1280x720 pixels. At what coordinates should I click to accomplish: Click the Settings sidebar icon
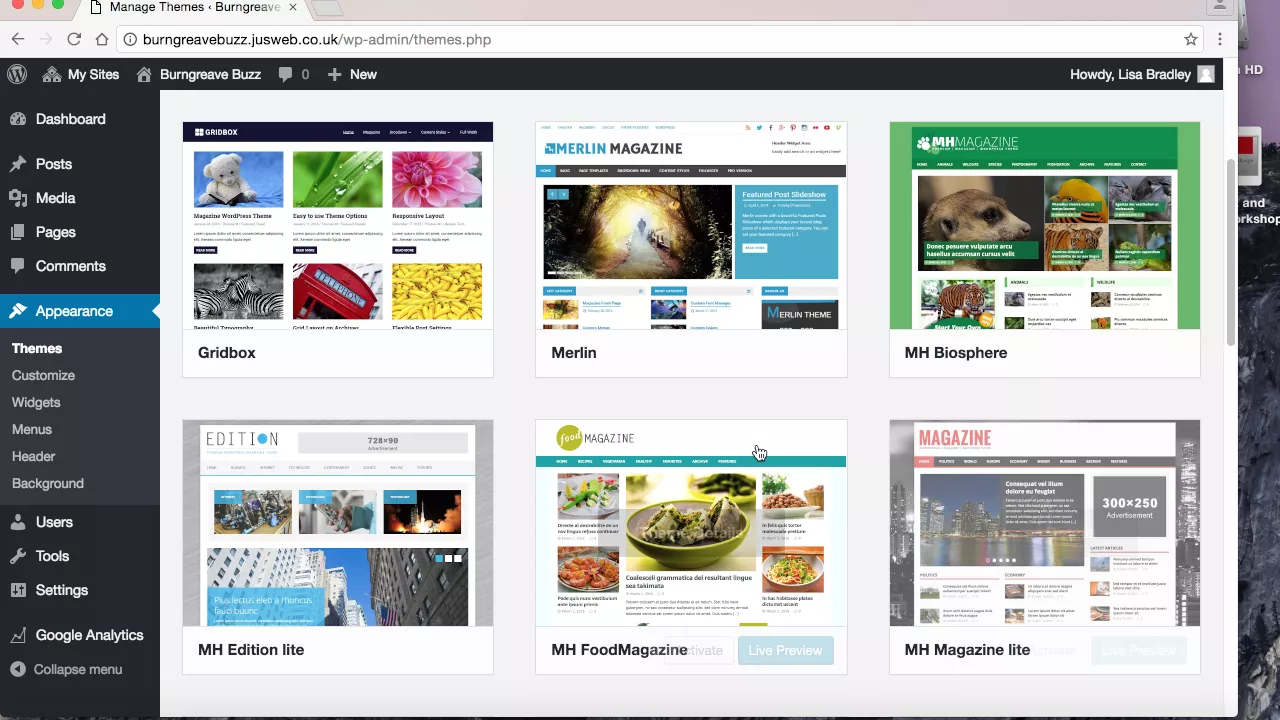[18, 590]
